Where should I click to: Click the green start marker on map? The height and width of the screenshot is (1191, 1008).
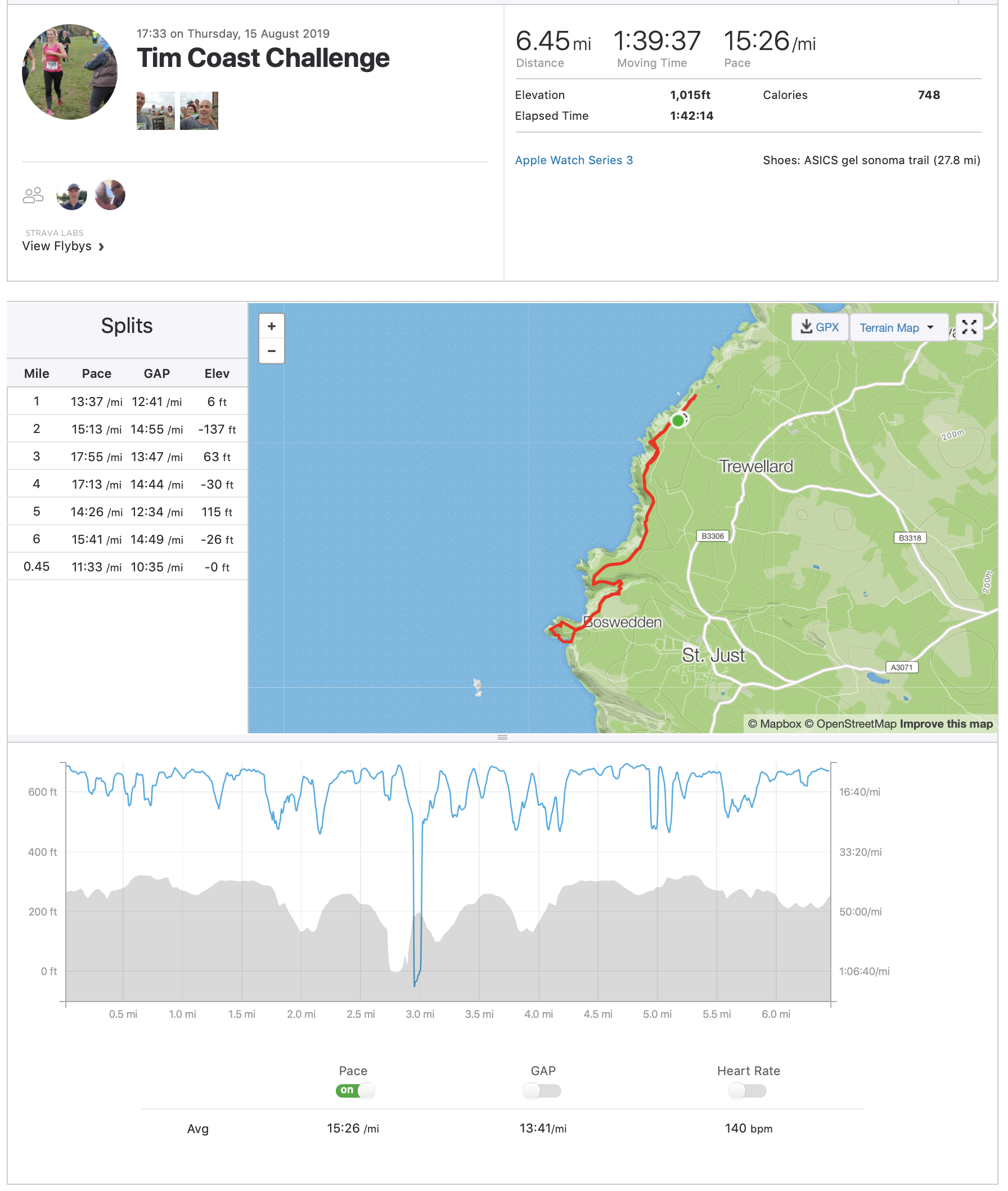tap(678, 421)
